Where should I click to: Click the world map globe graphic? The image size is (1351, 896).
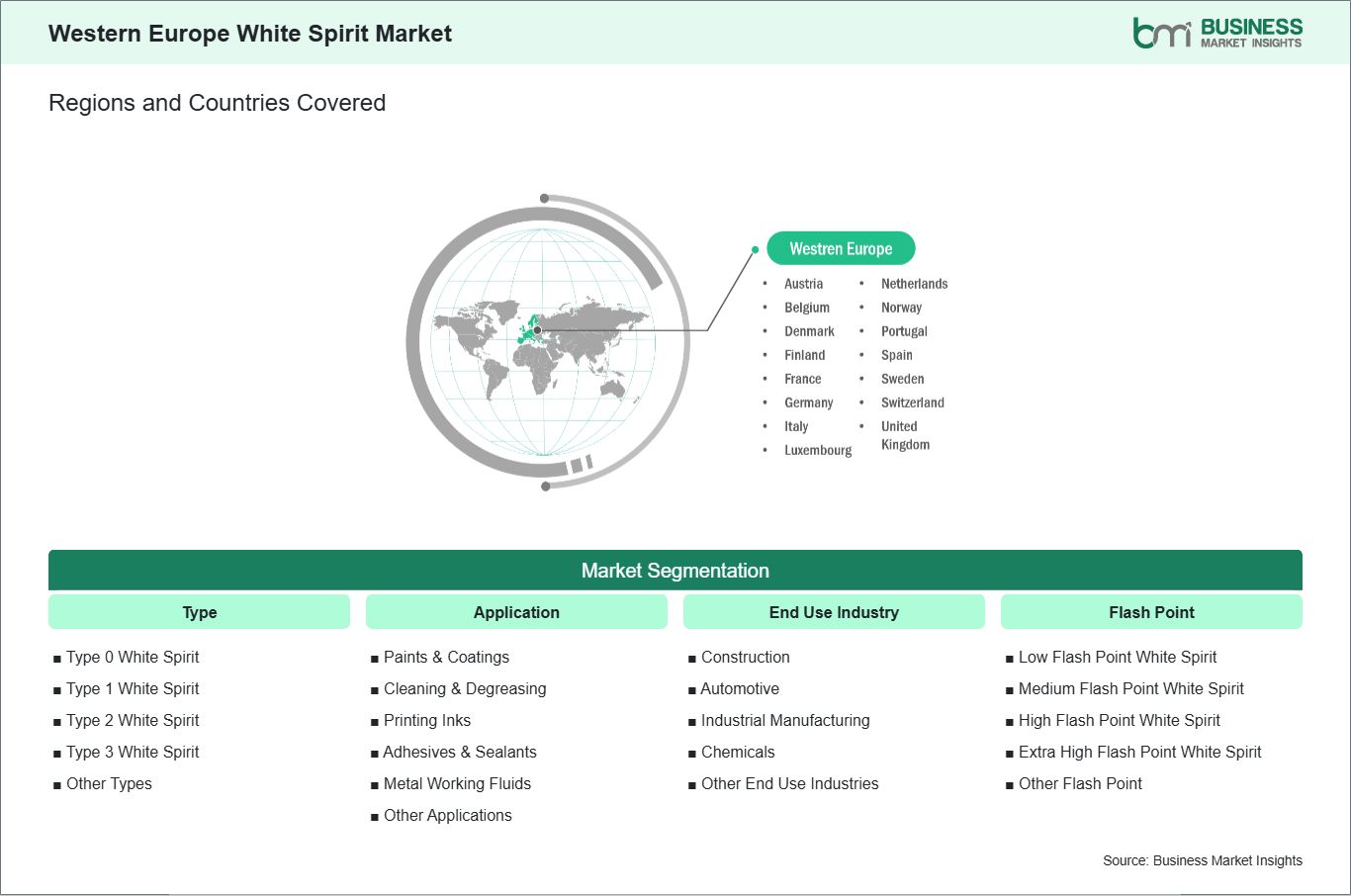pyautogui.click(x=548, y=341)
